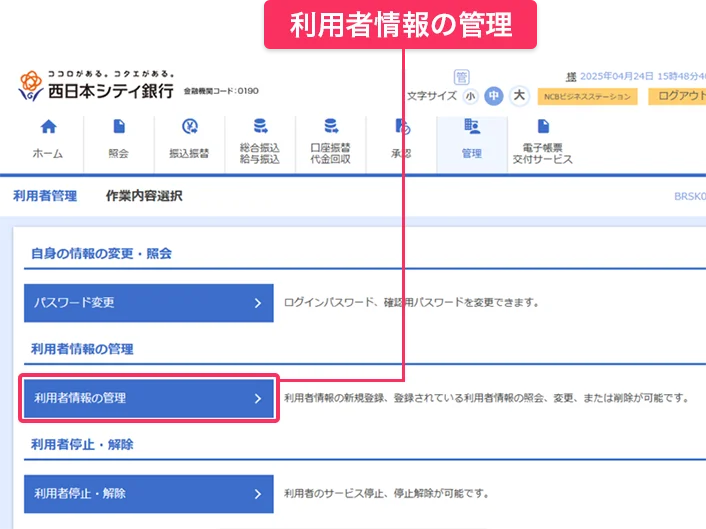Select large 大 font size
The height and width of the screenshot is (529, 706).
click(x=519, y=96)
